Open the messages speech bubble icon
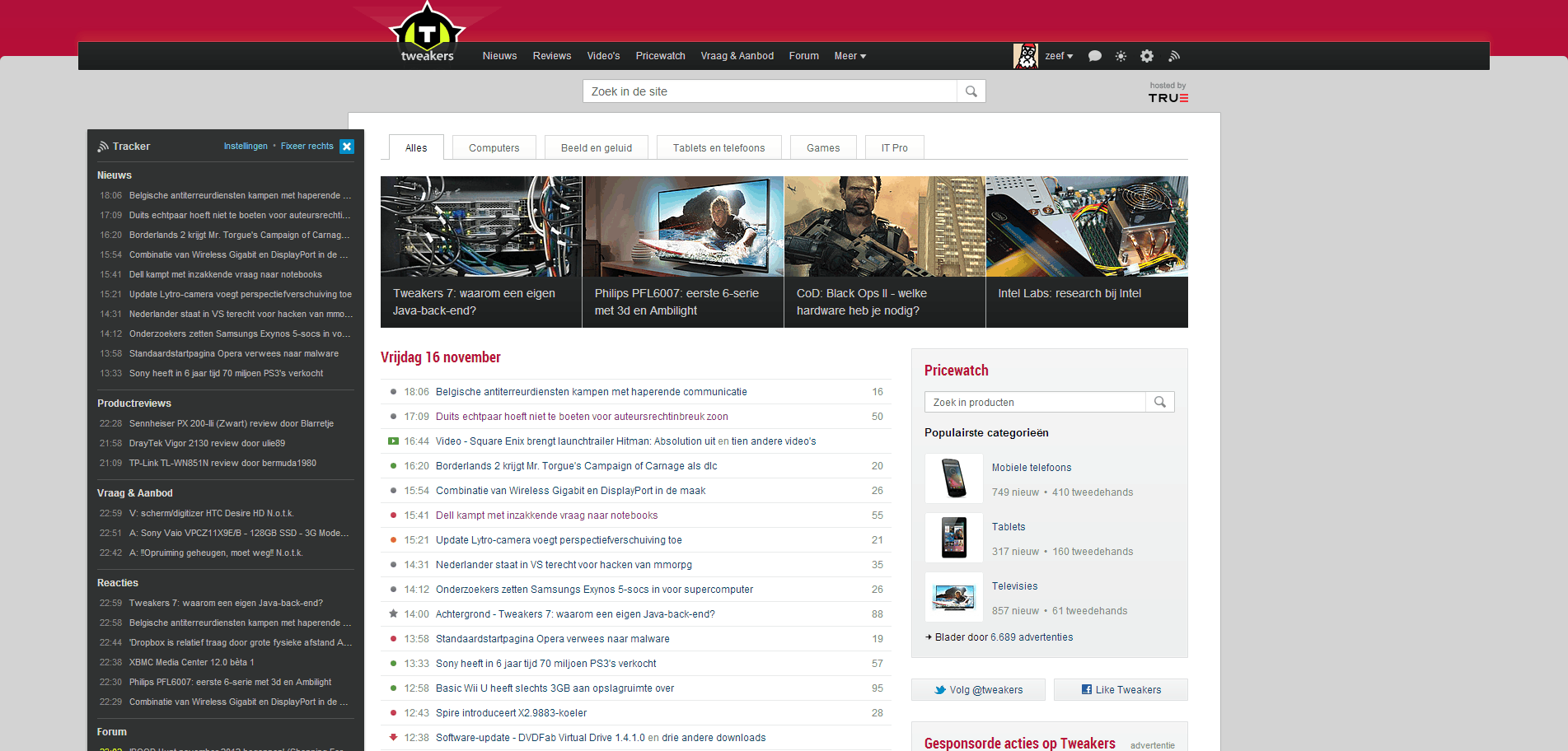Viewport: 1568px width, 751px height. click(x=1095, y=56)
